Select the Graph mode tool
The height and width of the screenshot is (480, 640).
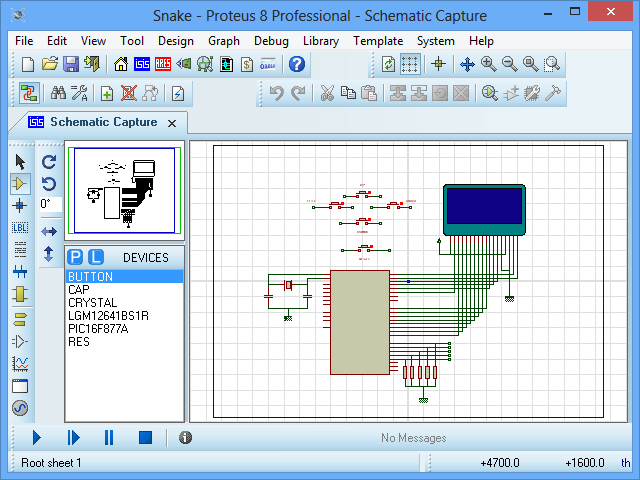[20, 363]
